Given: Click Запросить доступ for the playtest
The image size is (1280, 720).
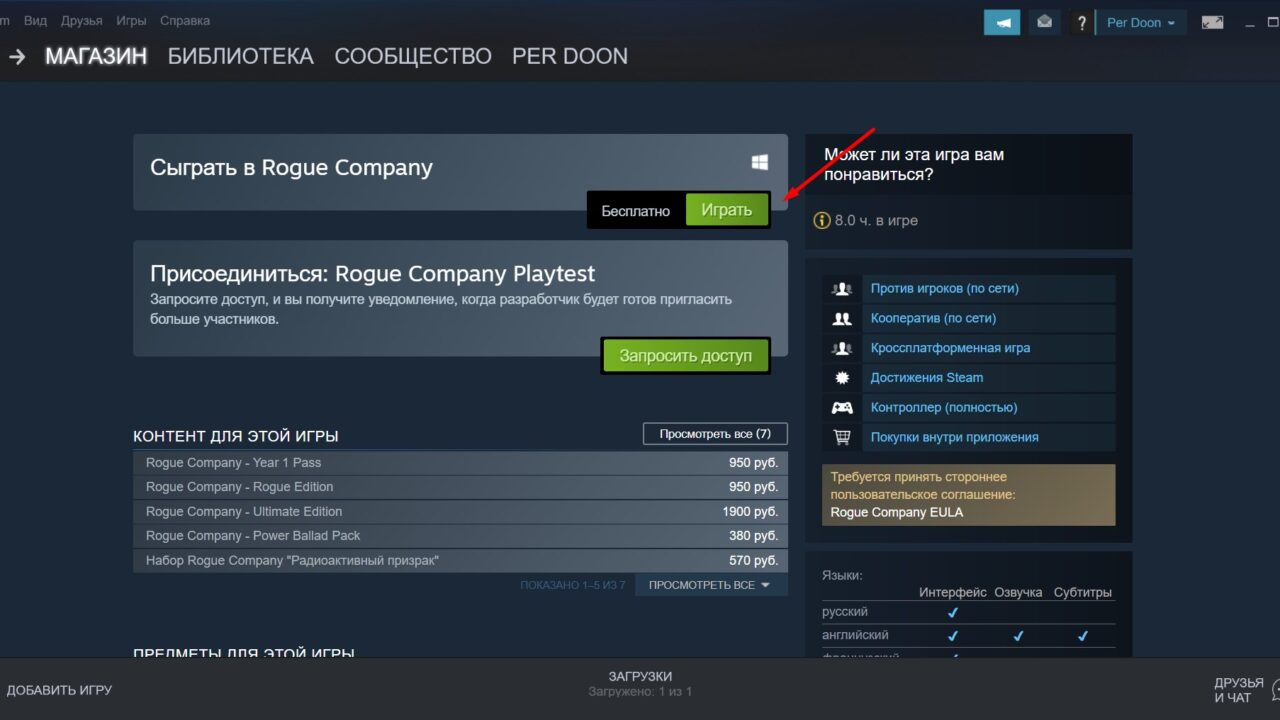Looking at the screenshot, I should [x=686, y=355].
